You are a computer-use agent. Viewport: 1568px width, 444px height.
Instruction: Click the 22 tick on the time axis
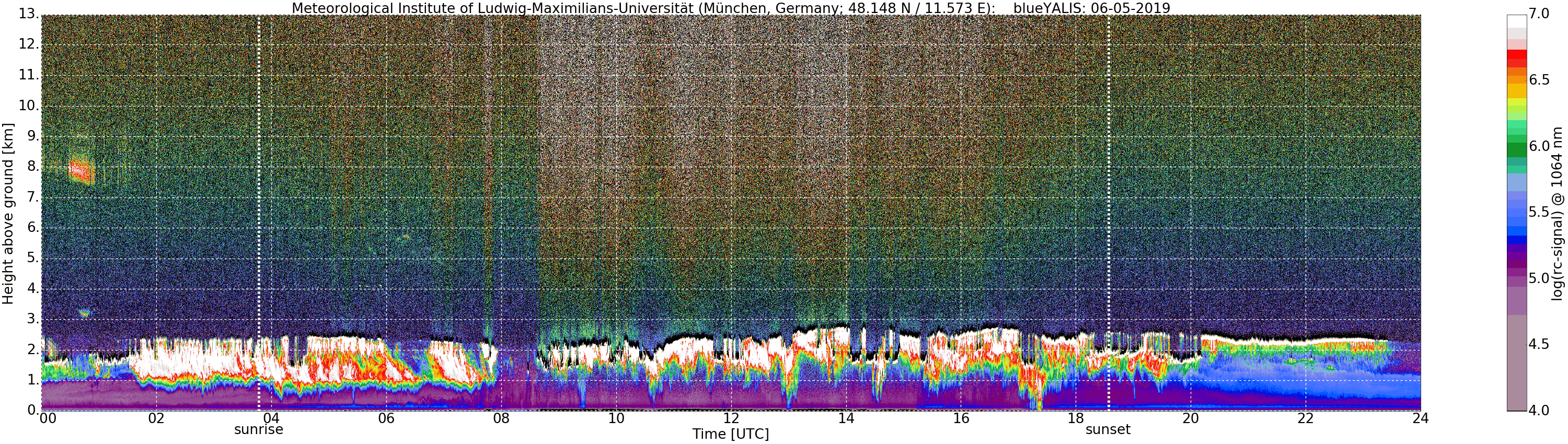1306,418
